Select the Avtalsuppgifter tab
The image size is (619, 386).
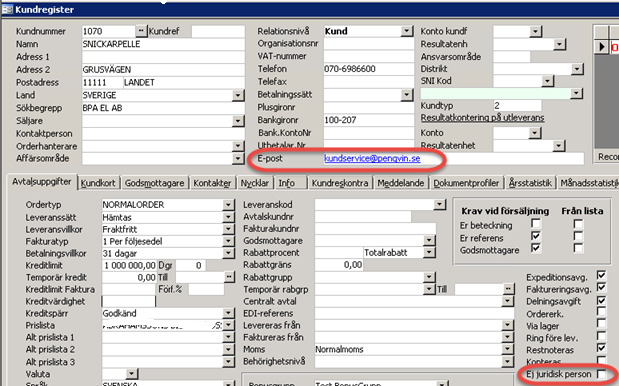(42, 182)
